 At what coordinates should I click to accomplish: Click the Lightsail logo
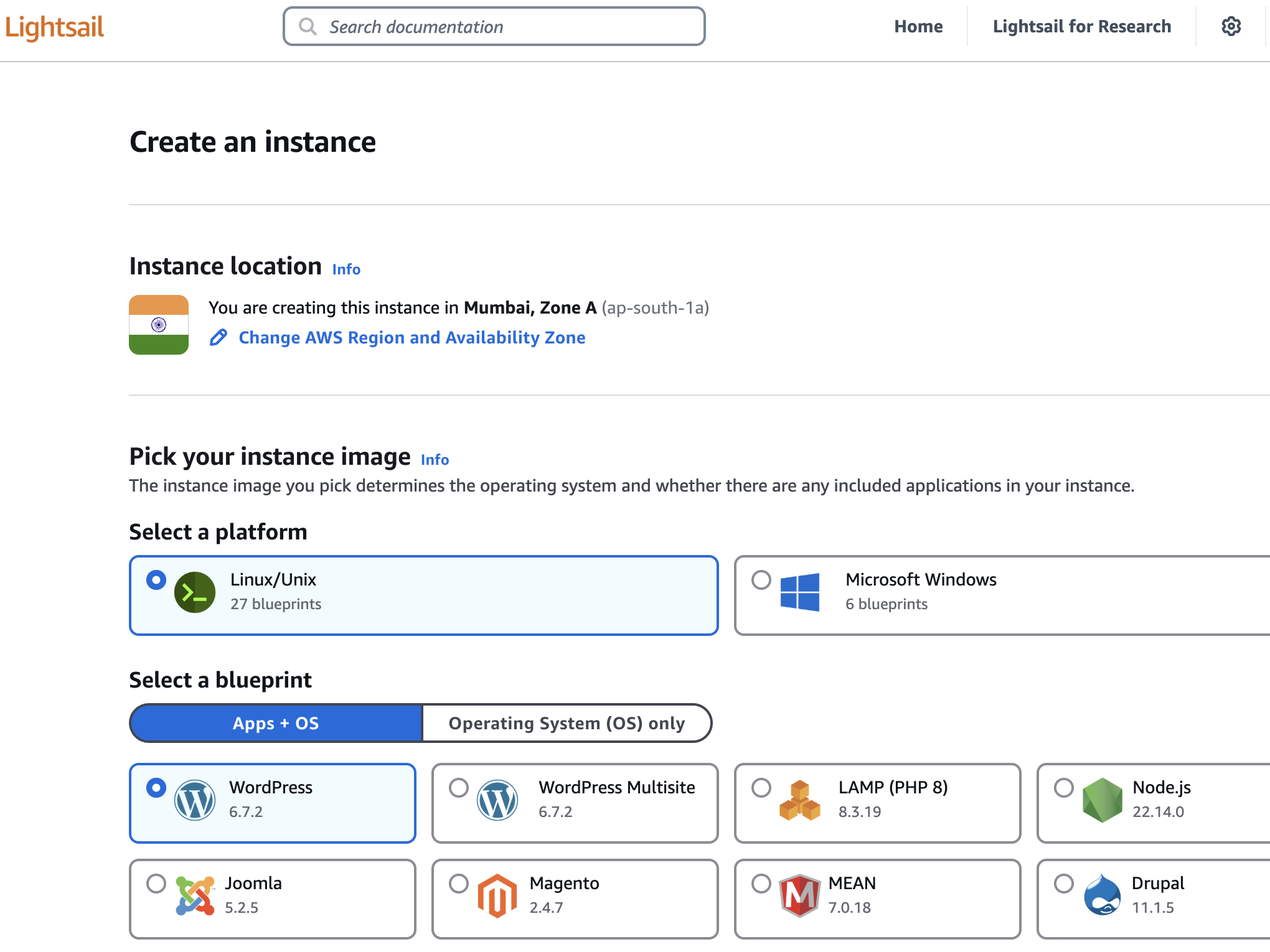click(54, 27)
